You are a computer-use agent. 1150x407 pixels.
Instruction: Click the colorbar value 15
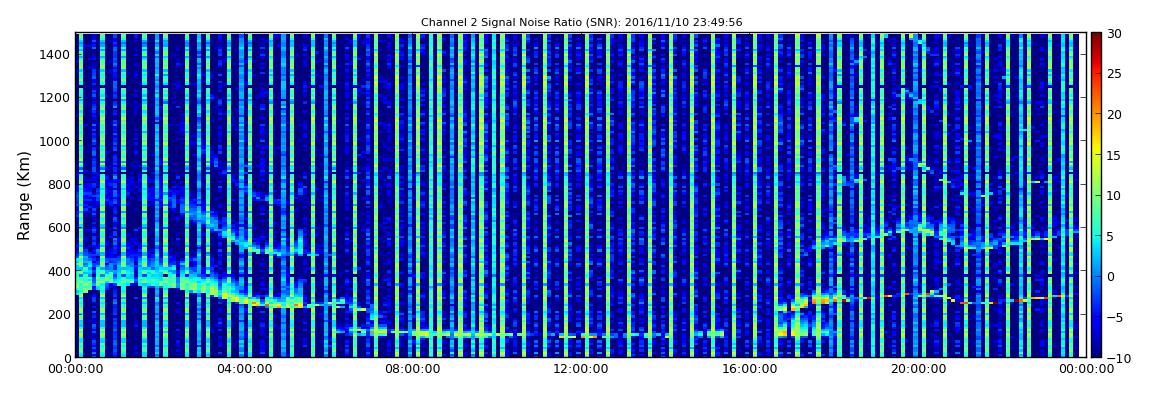tap(1114, 155)
